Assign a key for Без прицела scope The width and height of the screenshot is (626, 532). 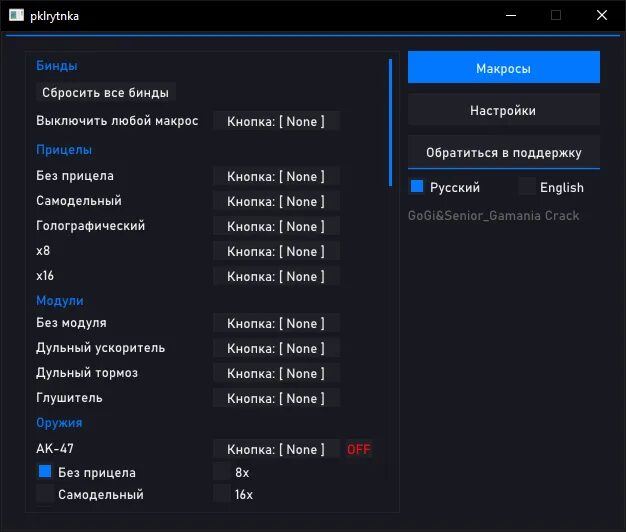tap(276, 177)
